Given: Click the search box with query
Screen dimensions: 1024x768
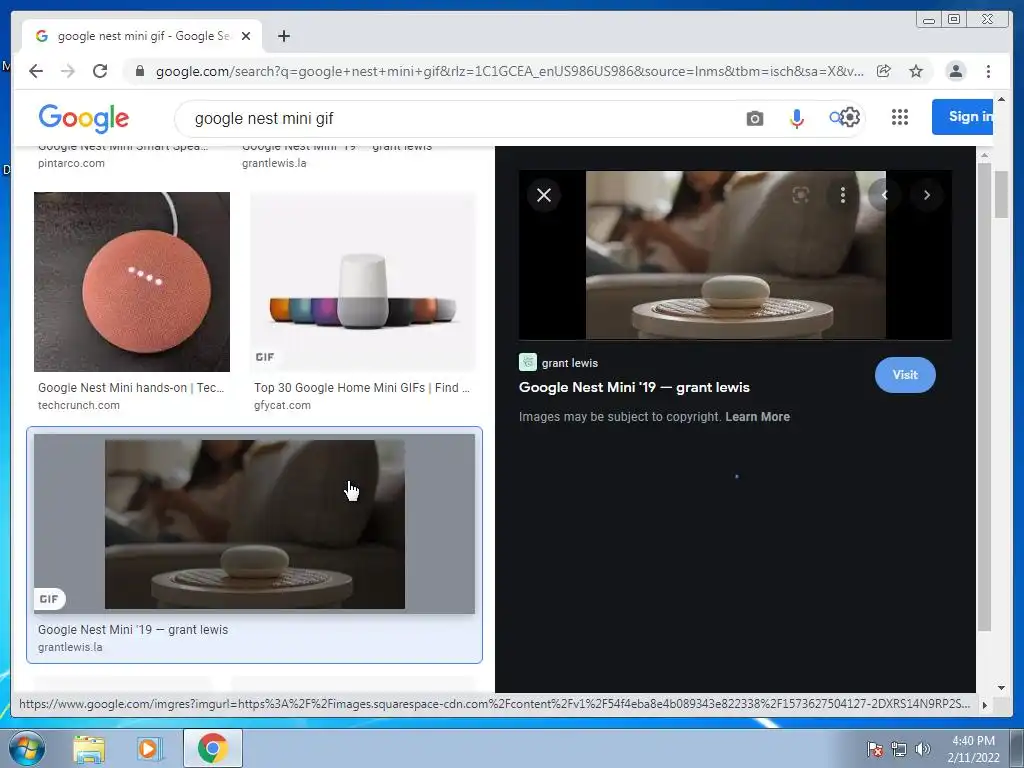Looking at the screenshot, I should coord(457,118).
